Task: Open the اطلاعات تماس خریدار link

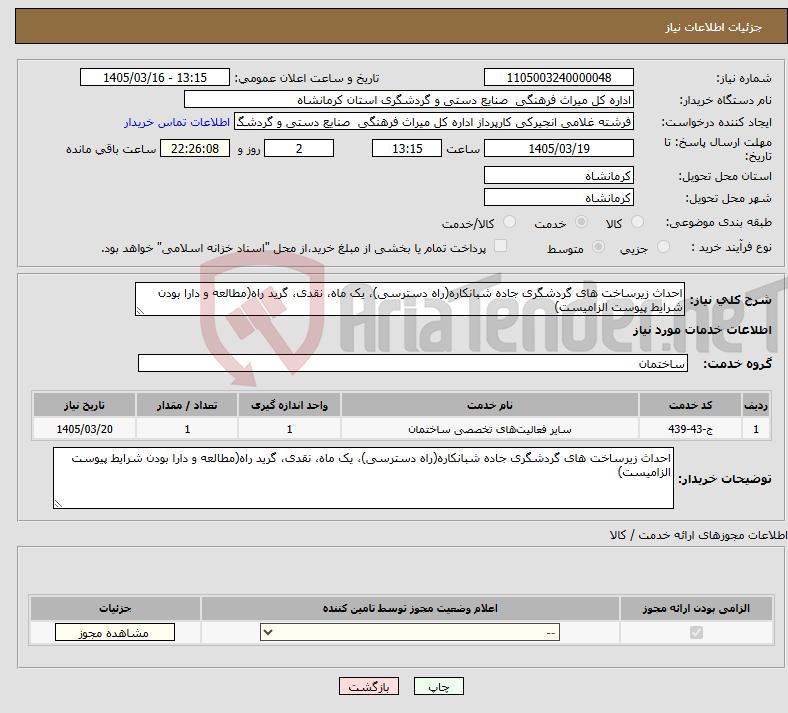Action: 177,122
